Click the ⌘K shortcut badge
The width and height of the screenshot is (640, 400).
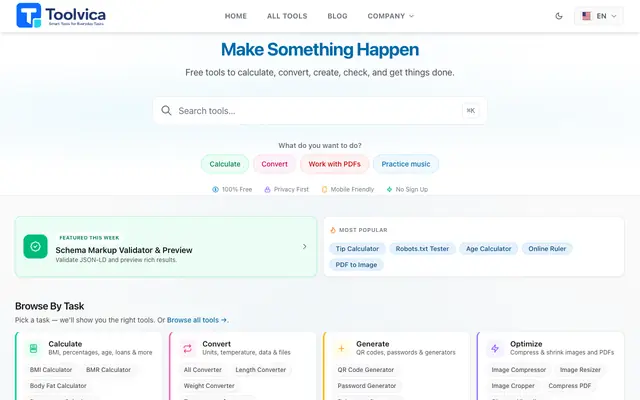coord(471,111)
